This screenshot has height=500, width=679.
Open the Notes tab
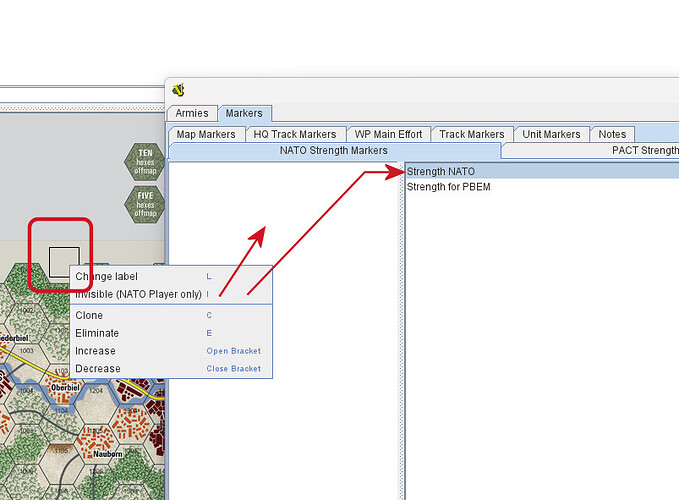click(612, 134)
